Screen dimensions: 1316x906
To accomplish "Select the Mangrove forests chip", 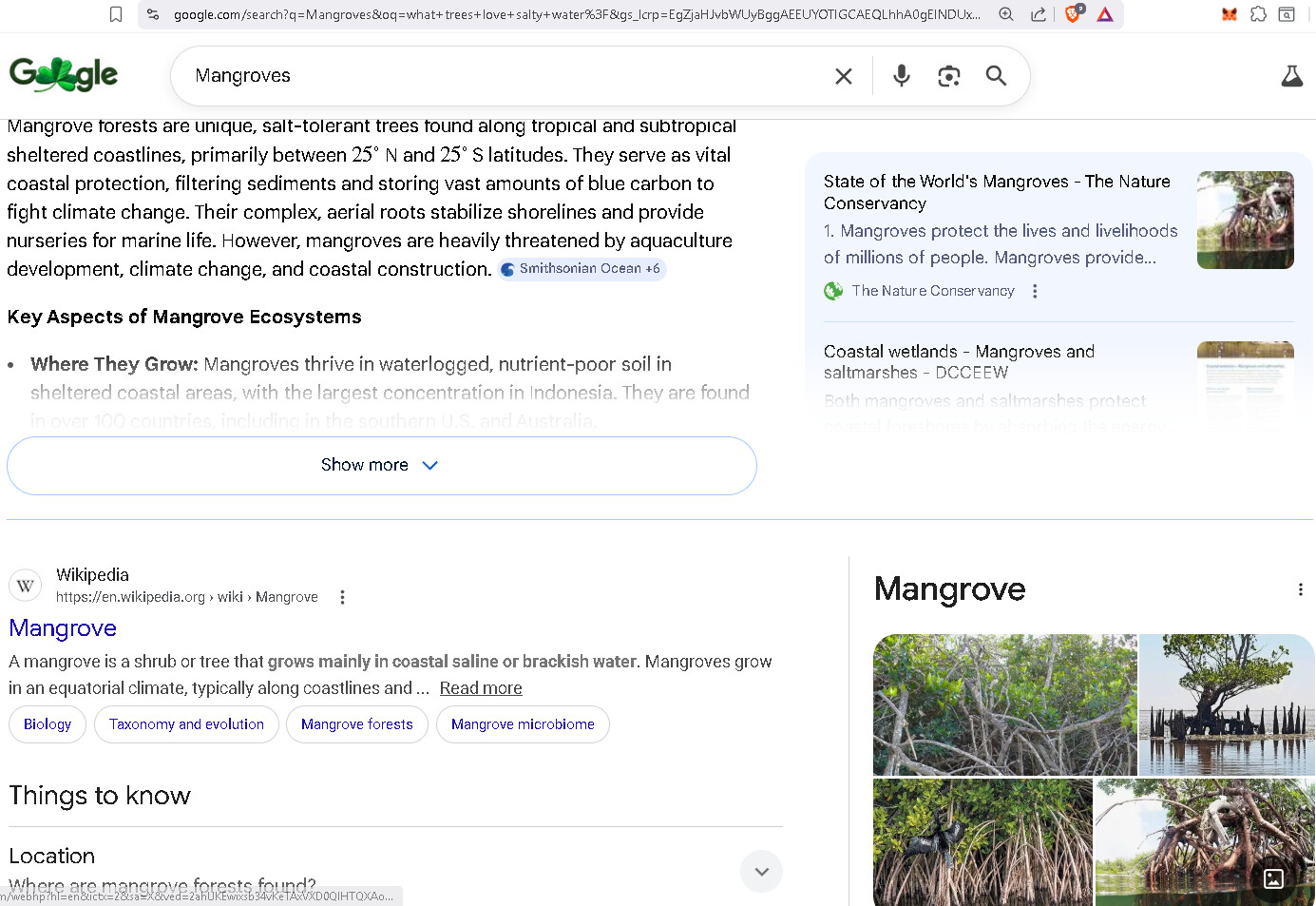I will (356, 724).
